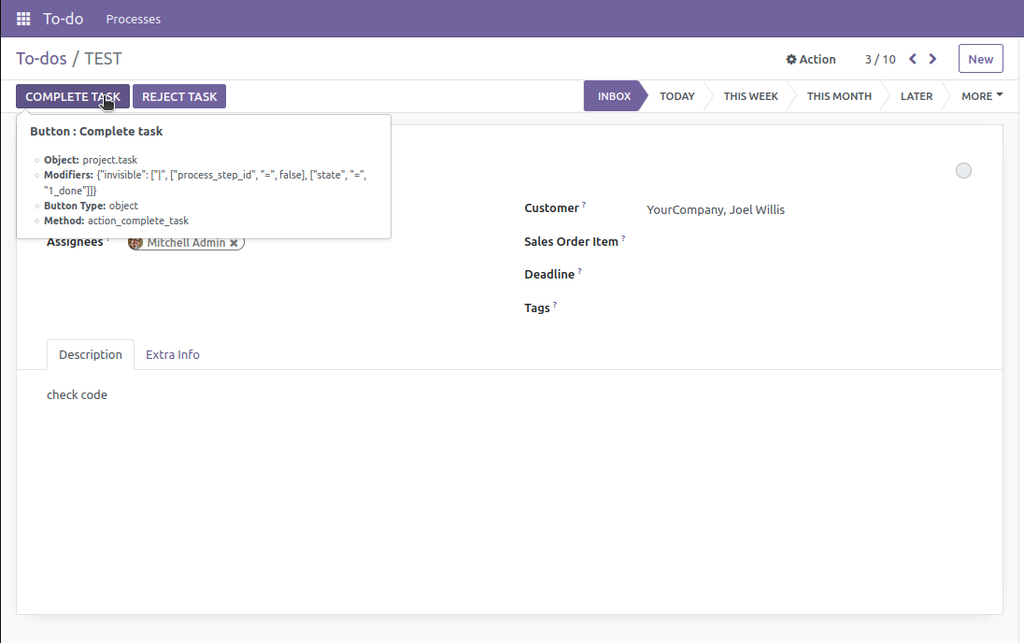Show help tooltip for Deadline
1024x643 pixels.
tap(579, 270)
